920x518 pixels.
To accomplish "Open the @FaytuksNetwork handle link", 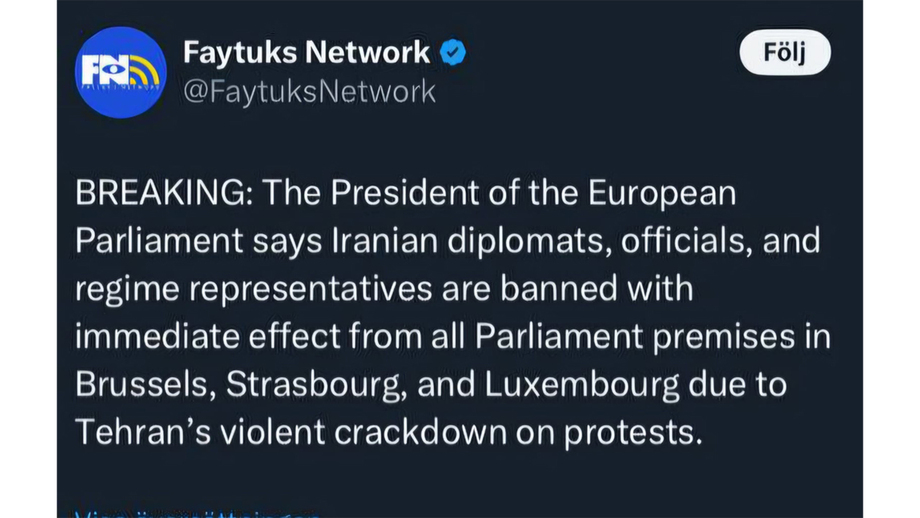I will (x=309, y=91).
